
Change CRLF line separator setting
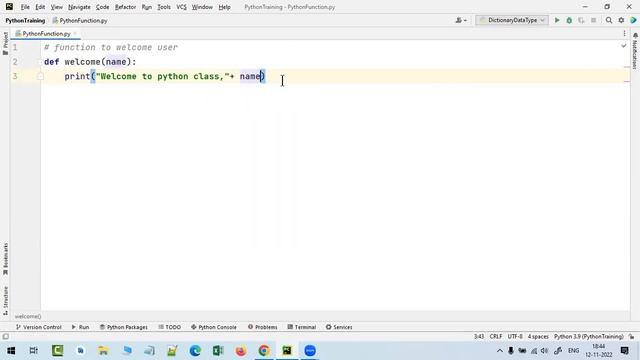(496, 337)
